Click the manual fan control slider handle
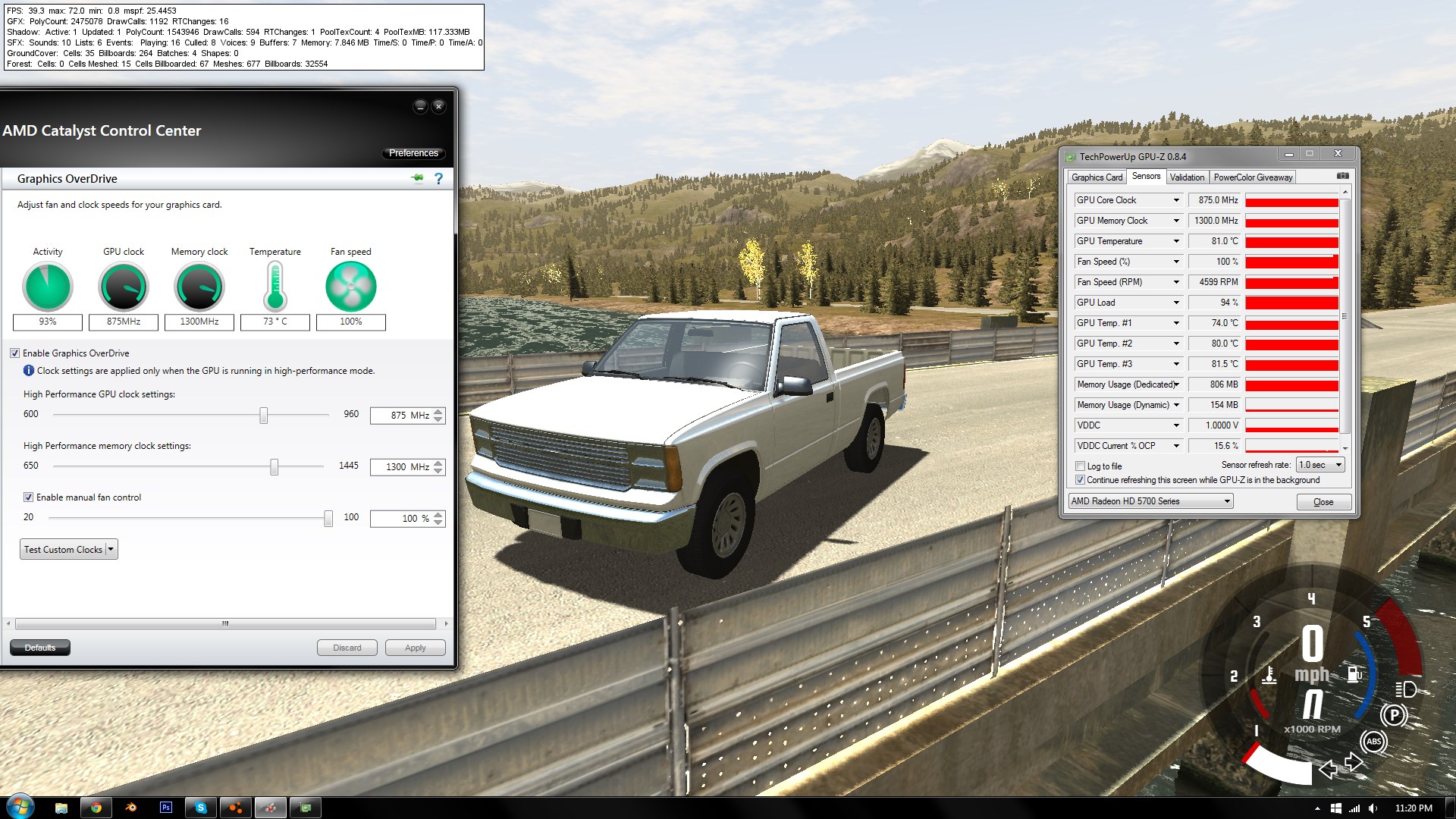1456x819 pixels. click(x=328, y=518)
